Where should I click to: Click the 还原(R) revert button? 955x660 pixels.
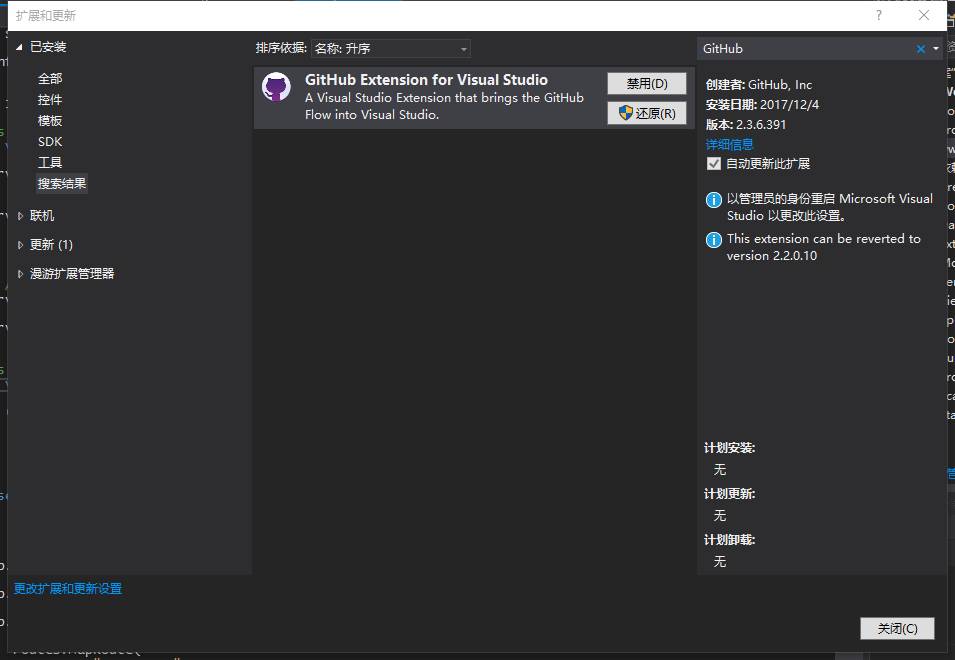[647, 113]
